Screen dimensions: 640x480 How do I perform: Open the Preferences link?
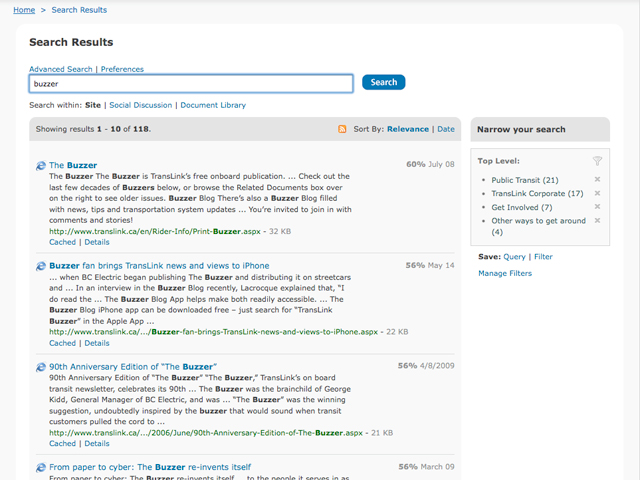click(x=122, y=69)
